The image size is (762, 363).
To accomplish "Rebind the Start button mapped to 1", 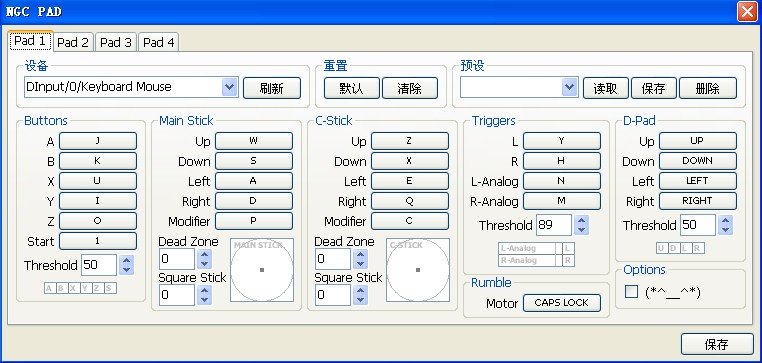I will [x=98, y=241].
